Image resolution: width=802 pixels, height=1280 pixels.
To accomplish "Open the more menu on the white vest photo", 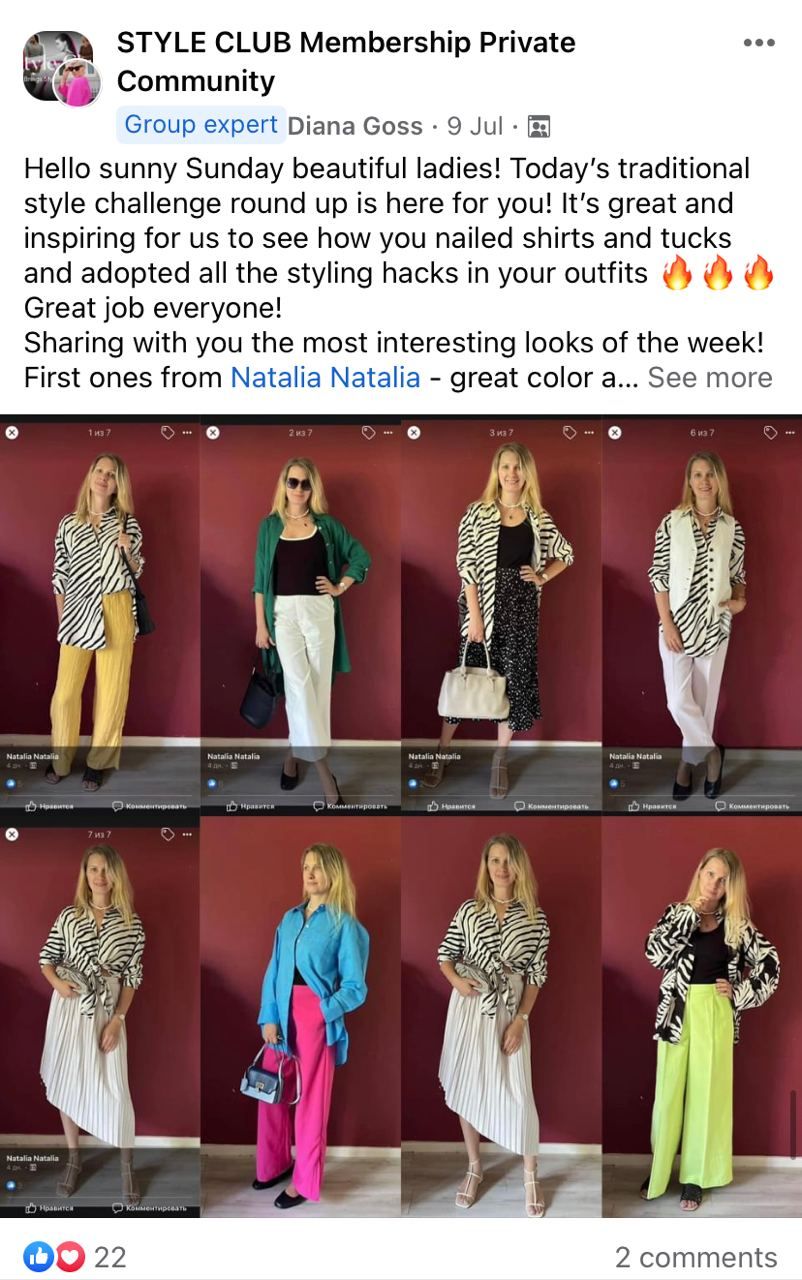I will pyautogui.click(x=789, y=433).
